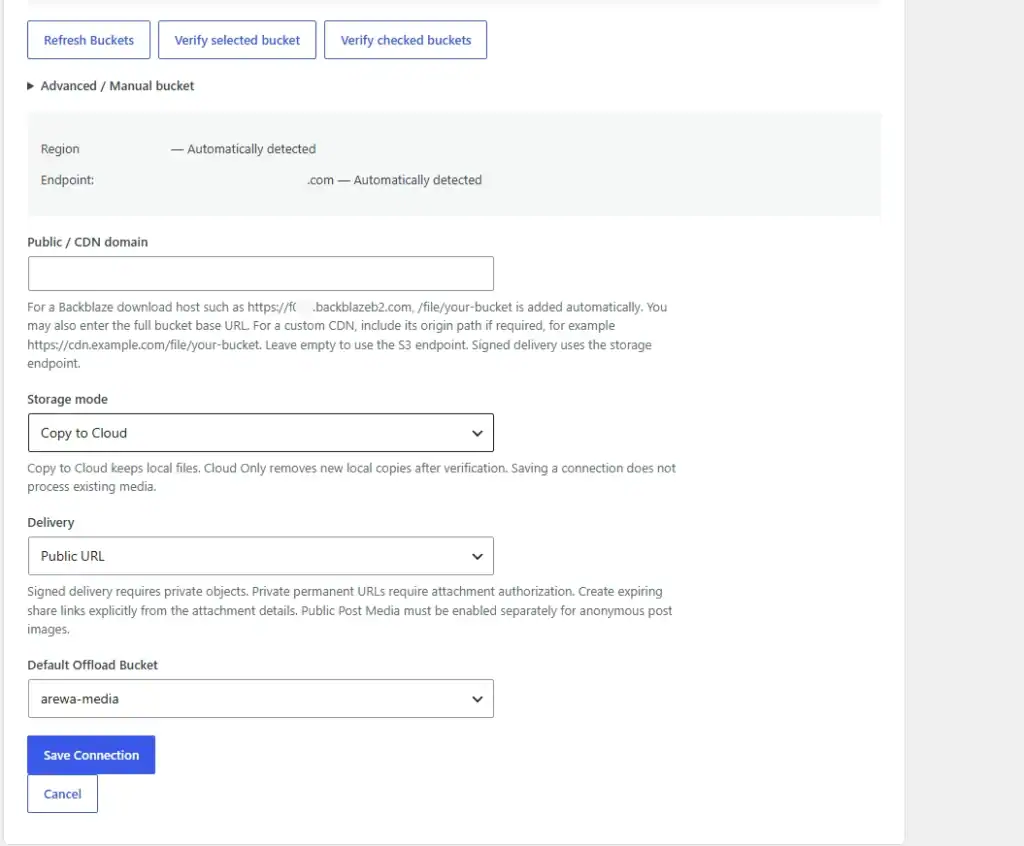Image resolution: width=1024 pixels, height=846 pixels.
Task: Click the Signed delivery help paragraph
Action: (x=349, y=610)
